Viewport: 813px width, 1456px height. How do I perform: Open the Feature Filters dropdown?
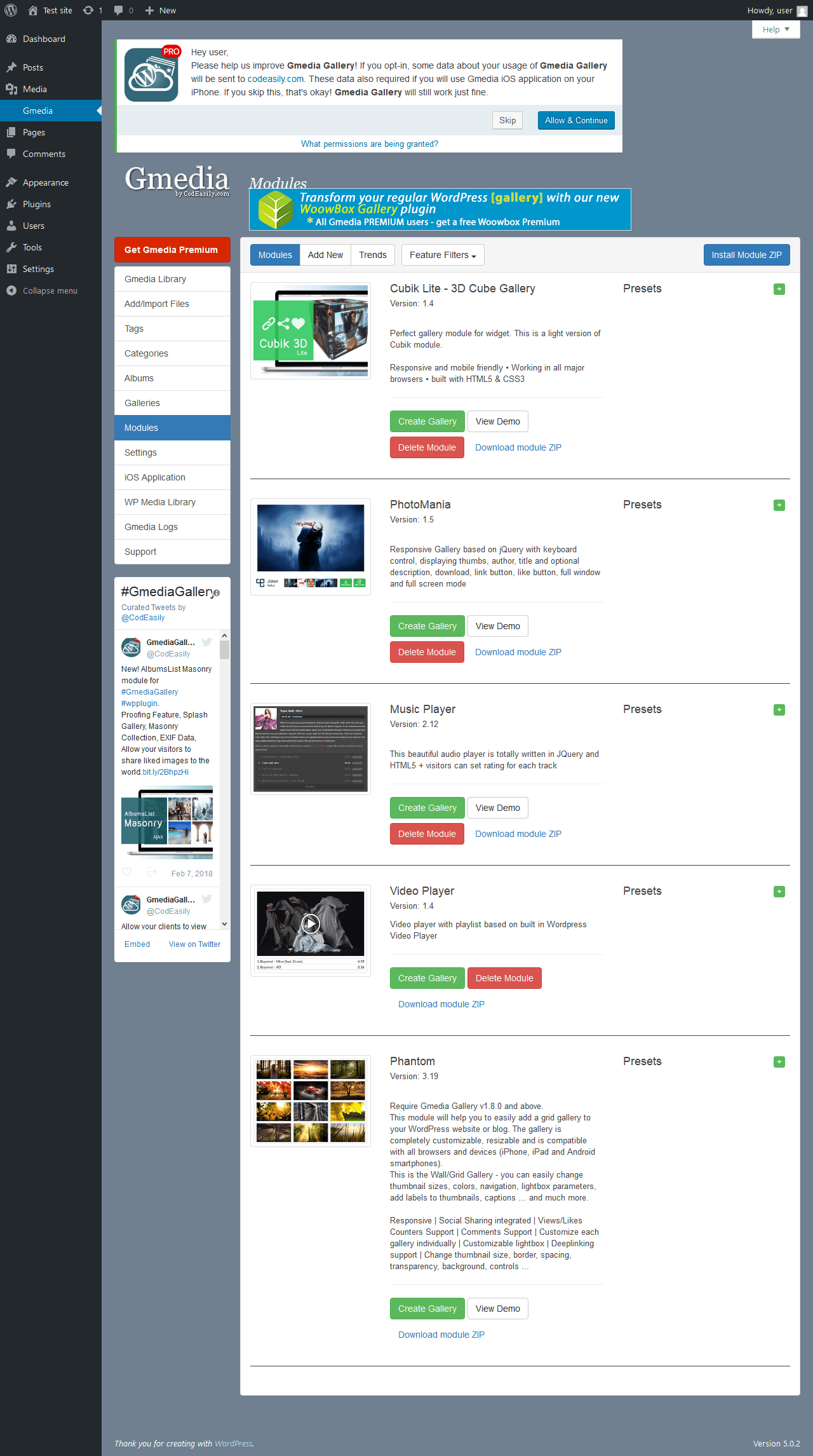(443, 255)
